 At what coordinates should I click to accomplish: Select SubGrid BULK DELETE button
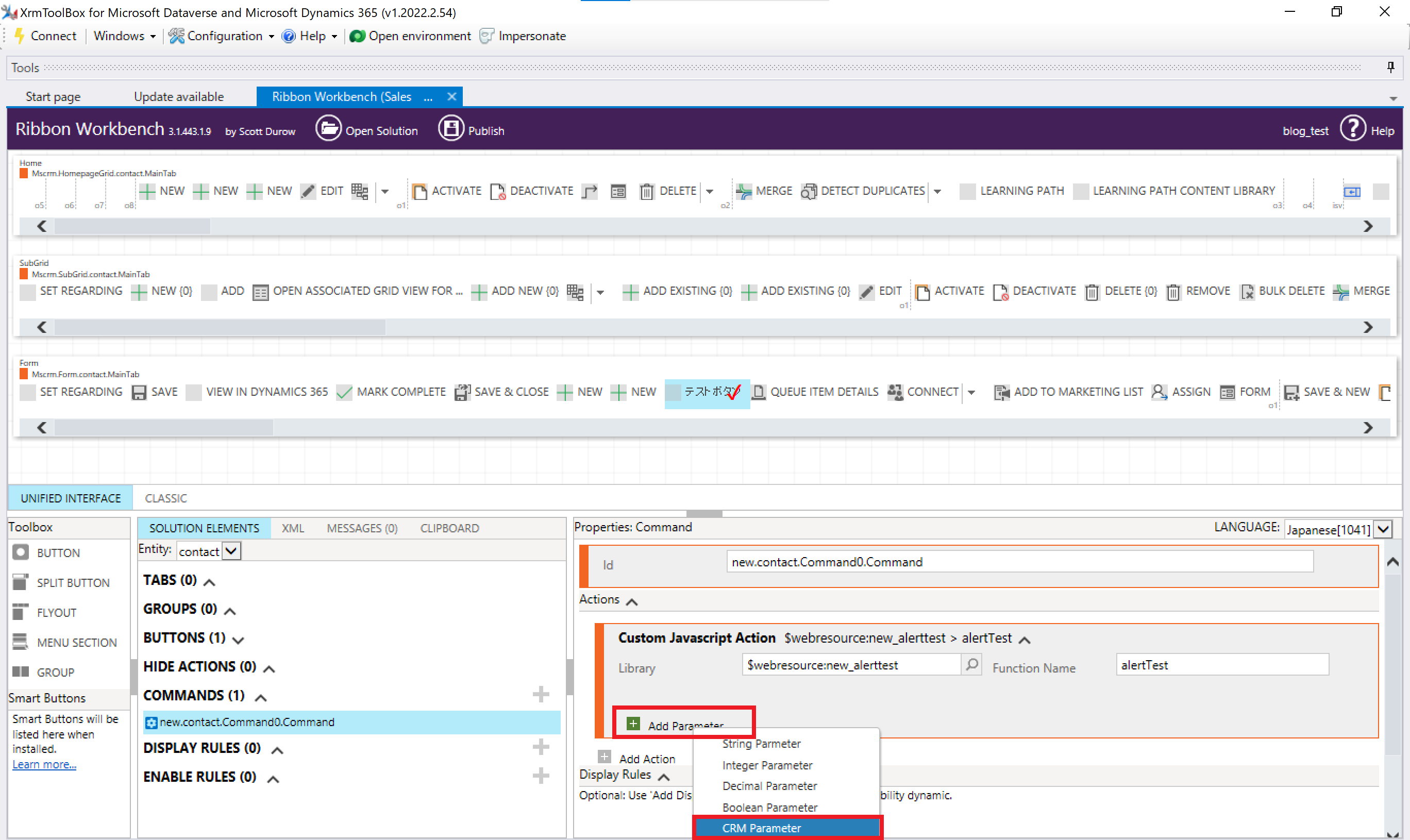point(1282,292)
